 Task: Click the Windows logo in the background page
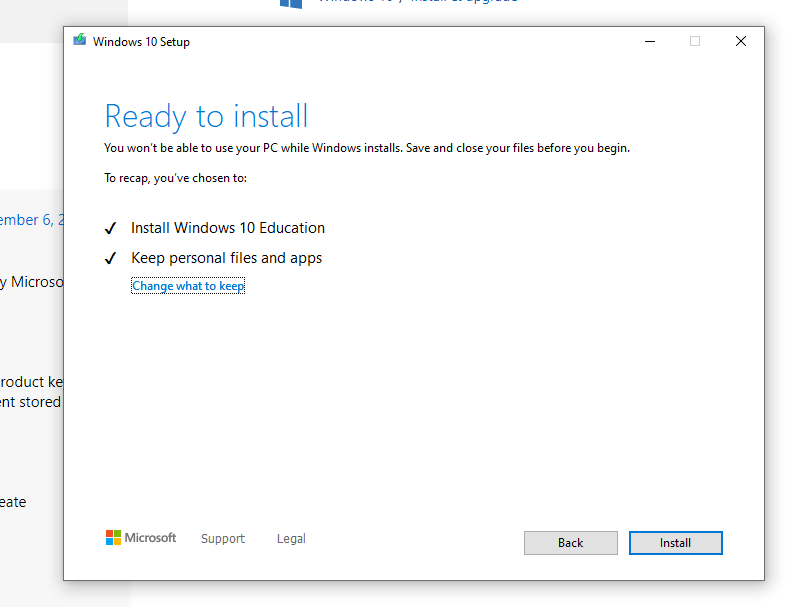click(x=291, y=4)
